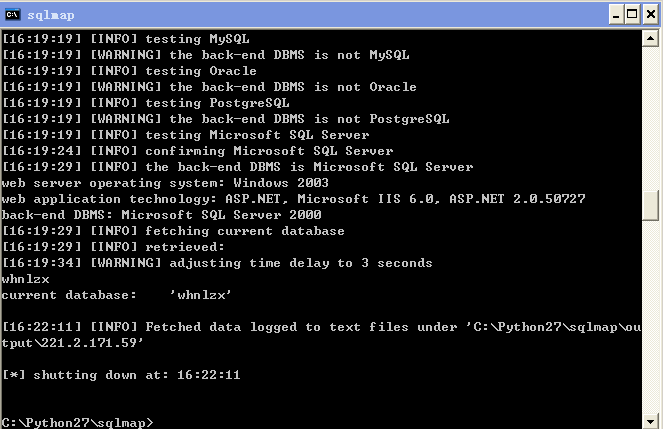The width and height of the screenshot is (663, 429).
Task: Click the 'current database: whnlzx' line
Action: pyautogui.click(x=116, y=295)
